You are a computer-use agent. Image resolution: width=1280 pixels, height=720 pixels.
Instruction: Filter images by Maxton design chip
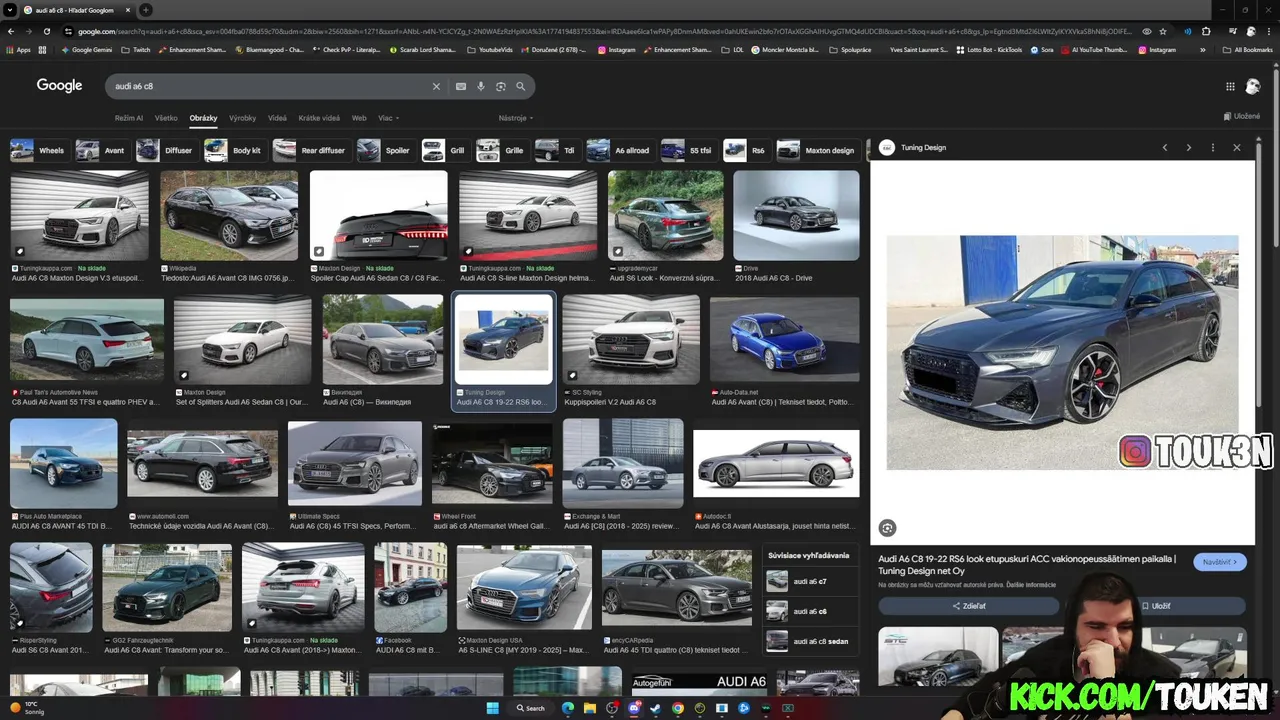click(x=817, y=151)
